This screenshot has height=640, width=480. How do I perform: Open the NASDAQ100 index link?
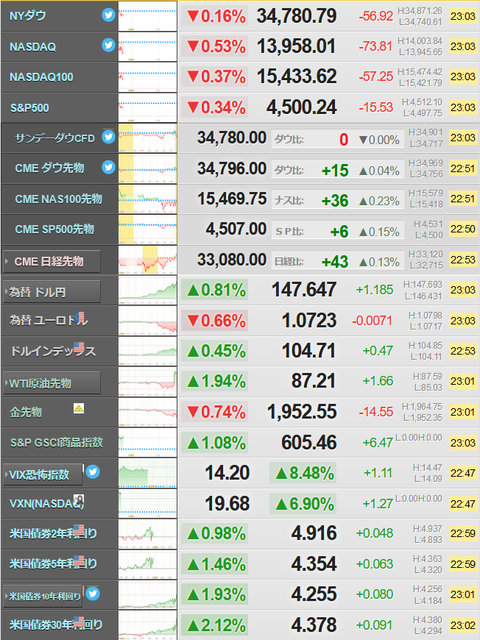pyautogui.click(x=41, y=77)
